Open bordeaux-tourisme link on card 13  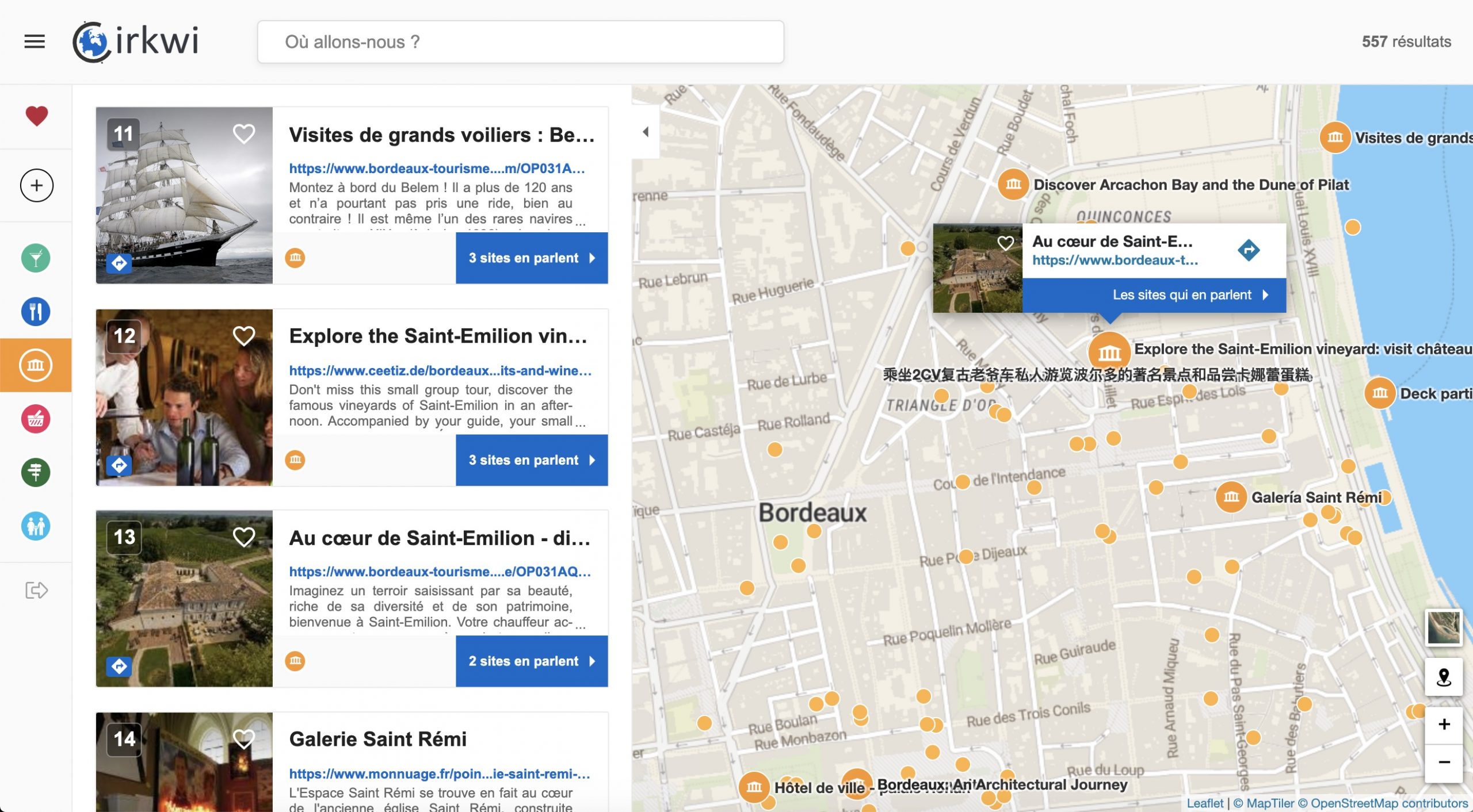(440, 572)
